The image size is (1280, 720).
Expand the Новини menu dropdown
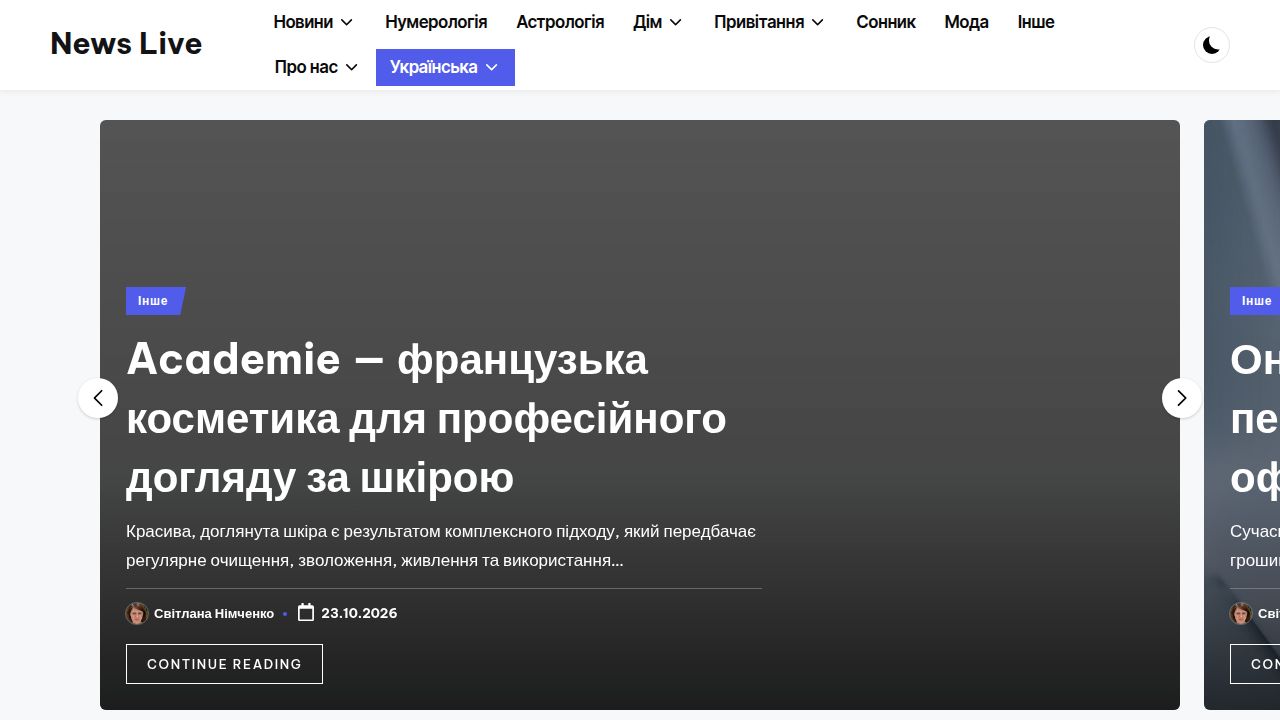point(313,22)
